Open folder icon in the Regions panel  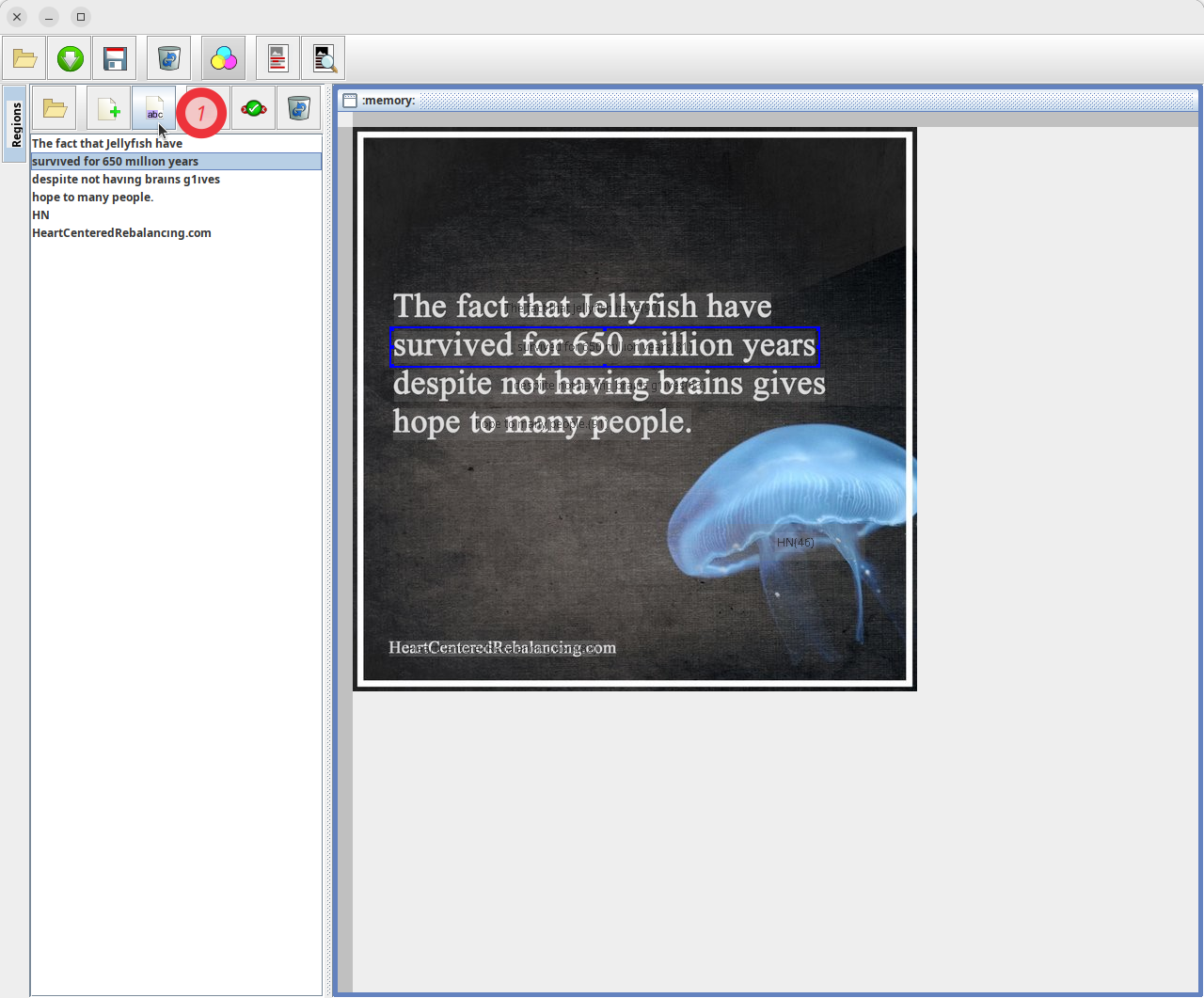pos(55,109)
